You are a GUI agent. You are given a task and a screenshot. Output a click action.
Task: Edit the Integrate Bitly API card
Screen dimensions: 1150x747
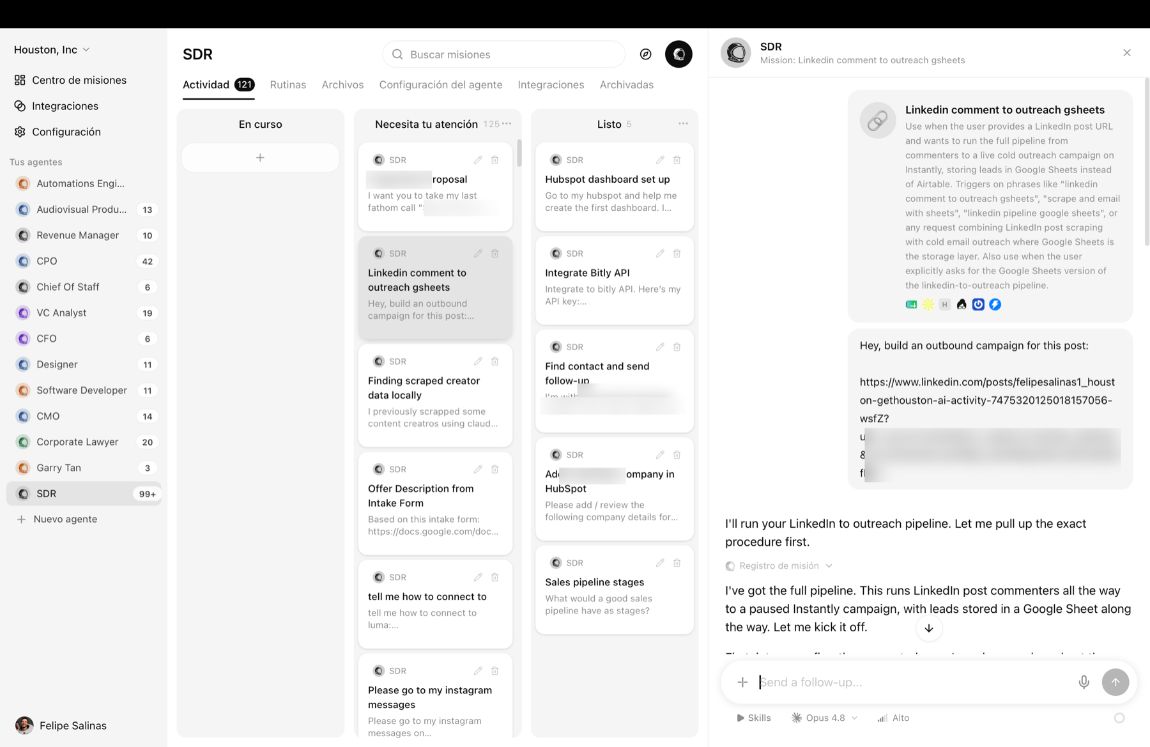point(660,254)
